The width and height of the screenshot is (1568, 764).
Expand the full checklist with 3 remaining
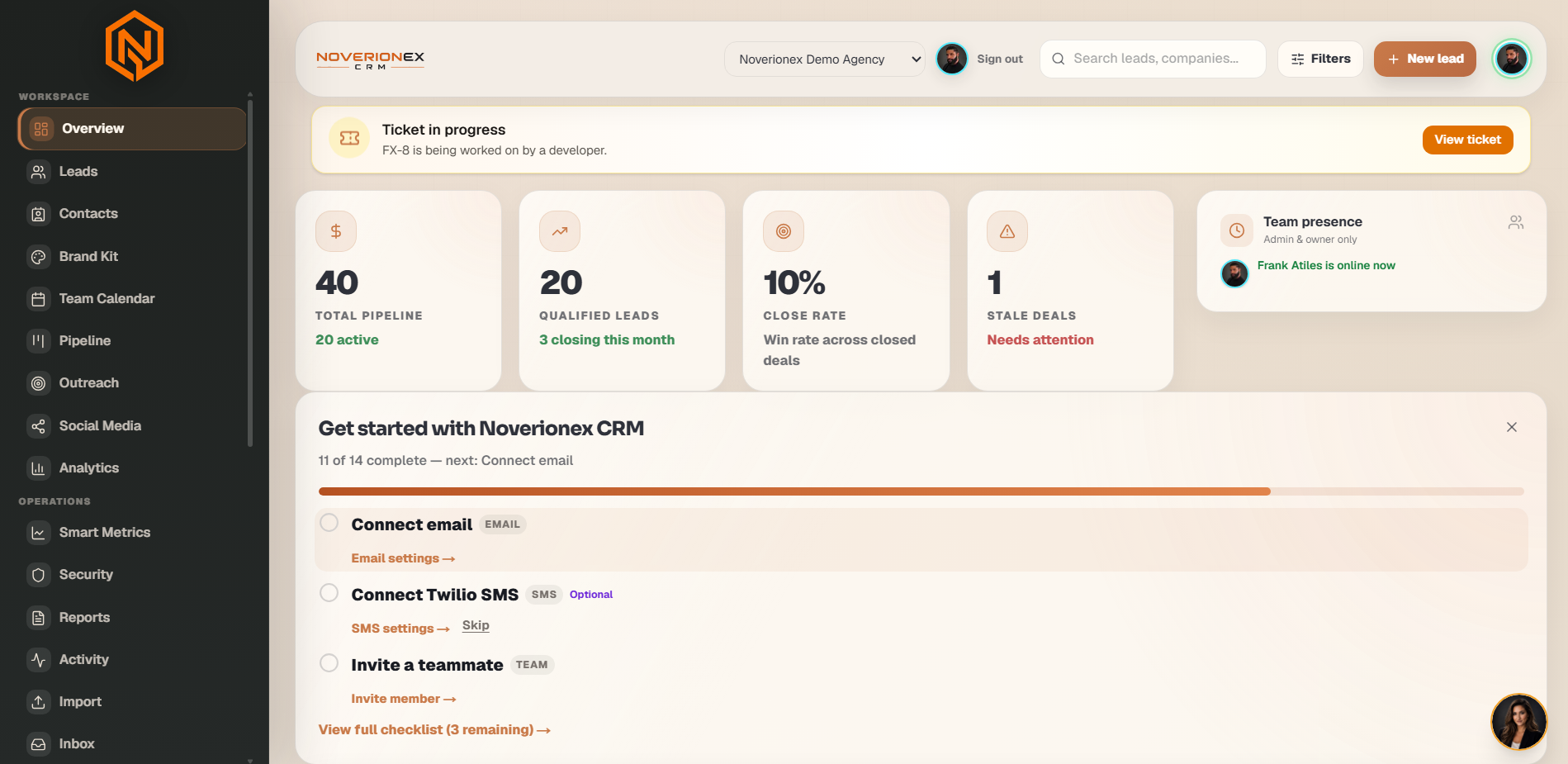(434, 730)
